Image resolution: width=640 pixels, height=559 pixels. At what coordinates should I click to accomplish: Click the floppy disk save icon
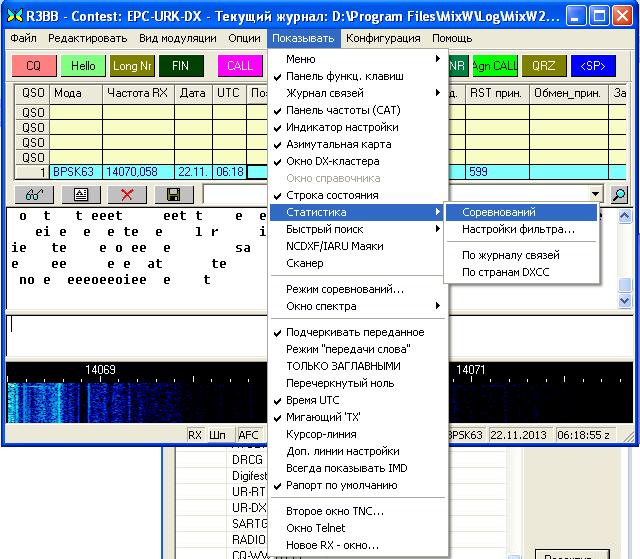click(x=173, y=194)
